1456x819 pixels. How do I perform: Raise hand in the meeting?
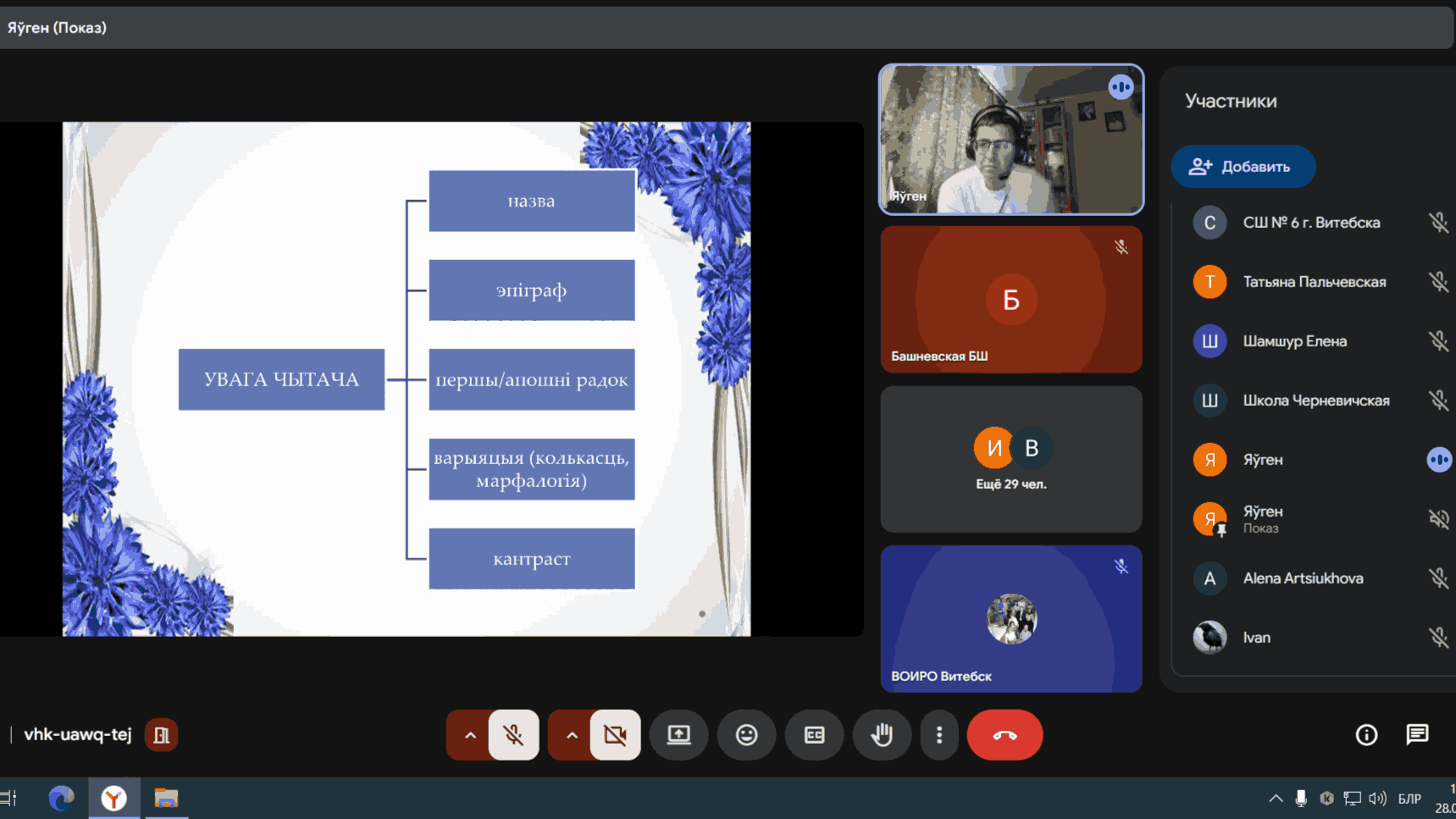(x=882, y=734)
